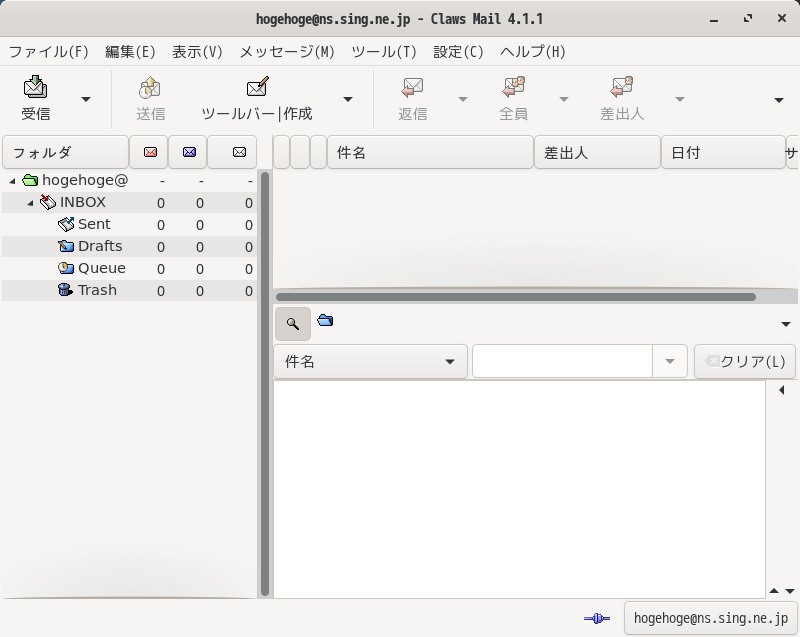Click the 受信 (receive mail) toolbar icon
This screenshot has width=800, height=637.
(35, 87)
